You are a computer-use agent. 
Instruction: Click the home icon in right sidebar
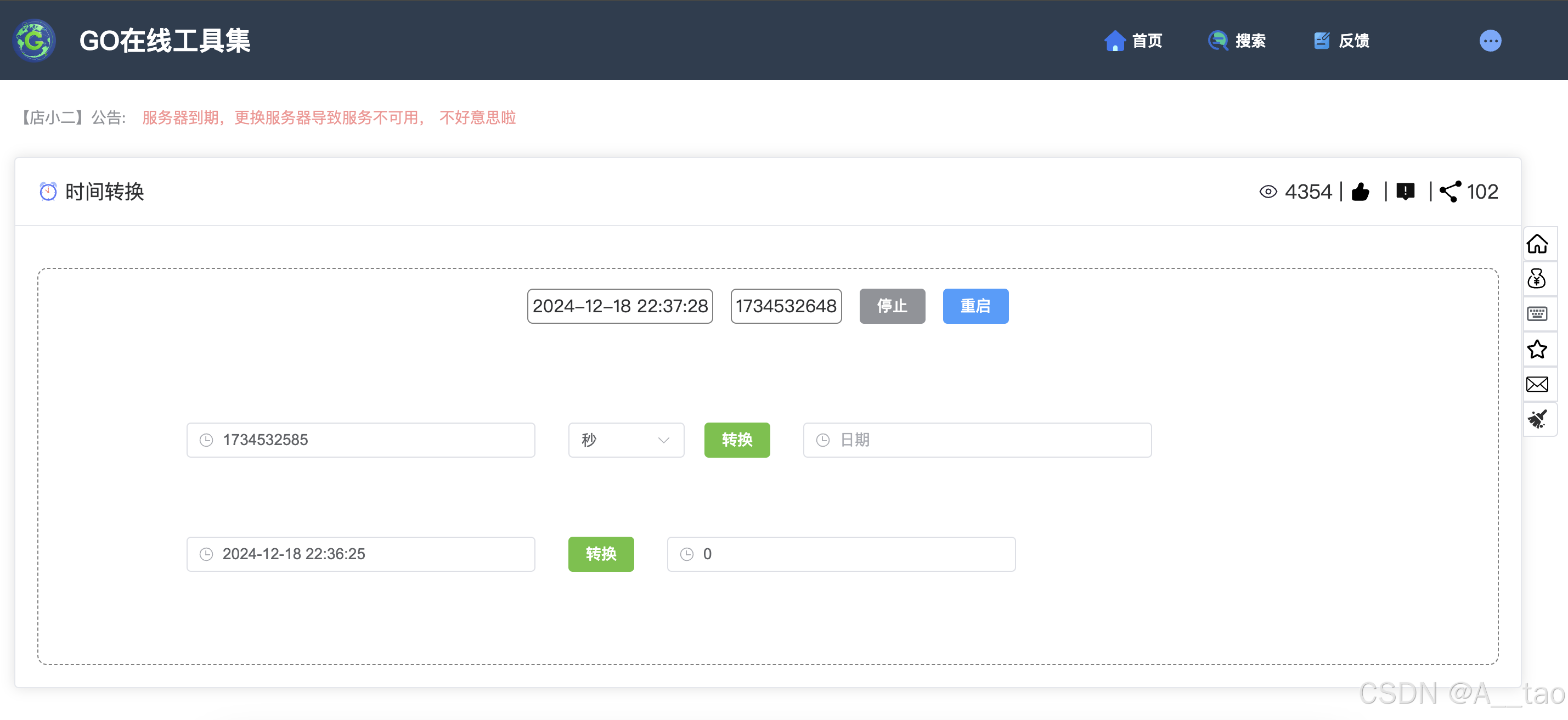[x=1537, y=244]
